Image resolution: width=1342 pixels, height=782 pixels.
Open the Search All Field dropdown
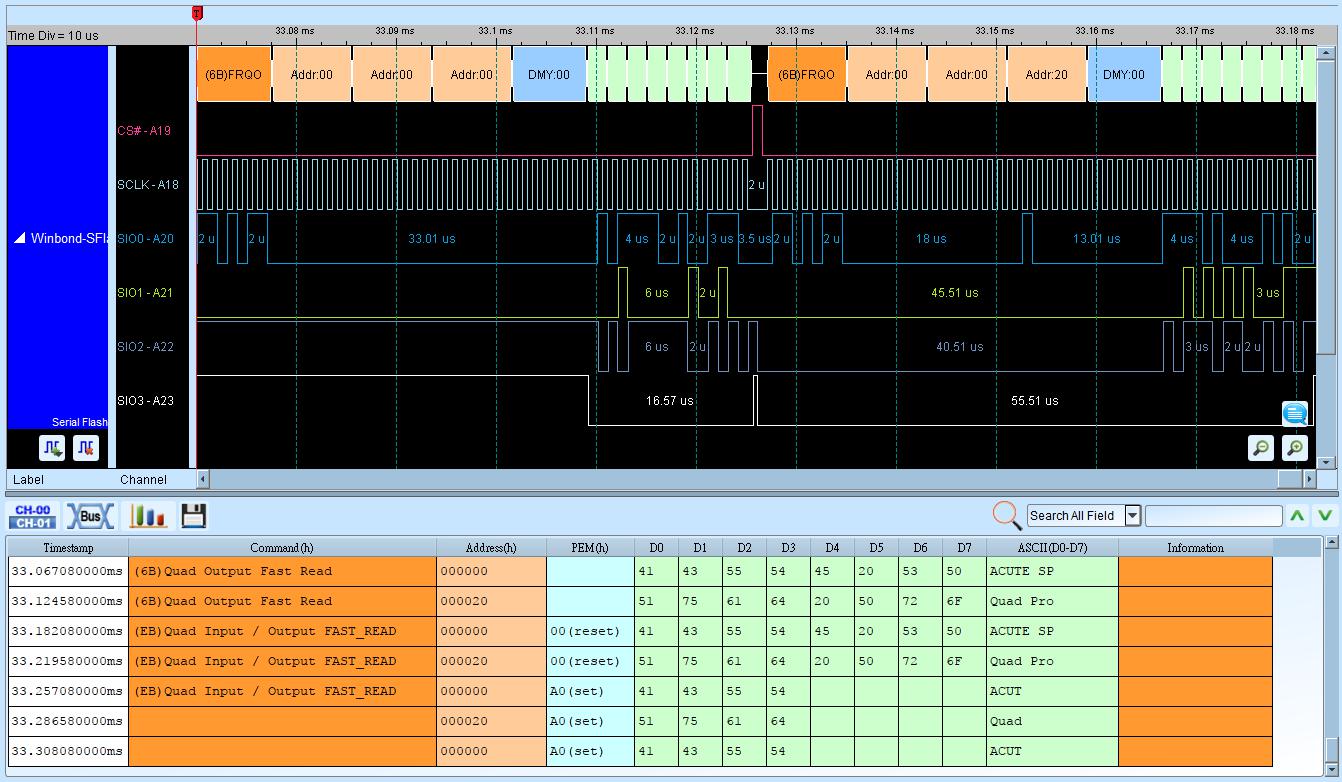click(1133, 516)
